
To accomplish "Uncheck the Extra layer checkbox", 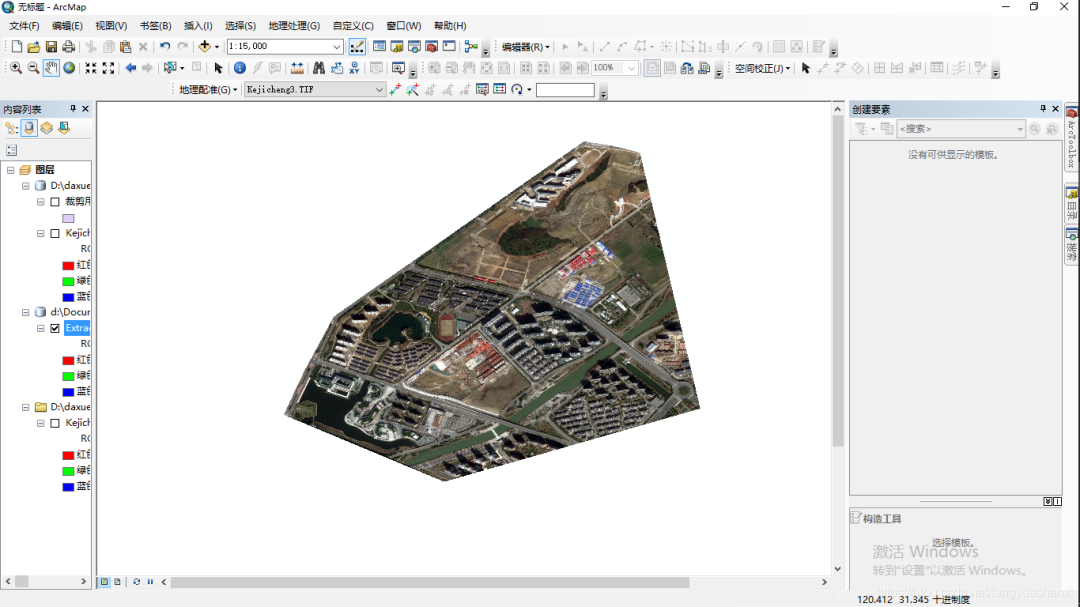I will pyautogui.click(x=55, y=329).
